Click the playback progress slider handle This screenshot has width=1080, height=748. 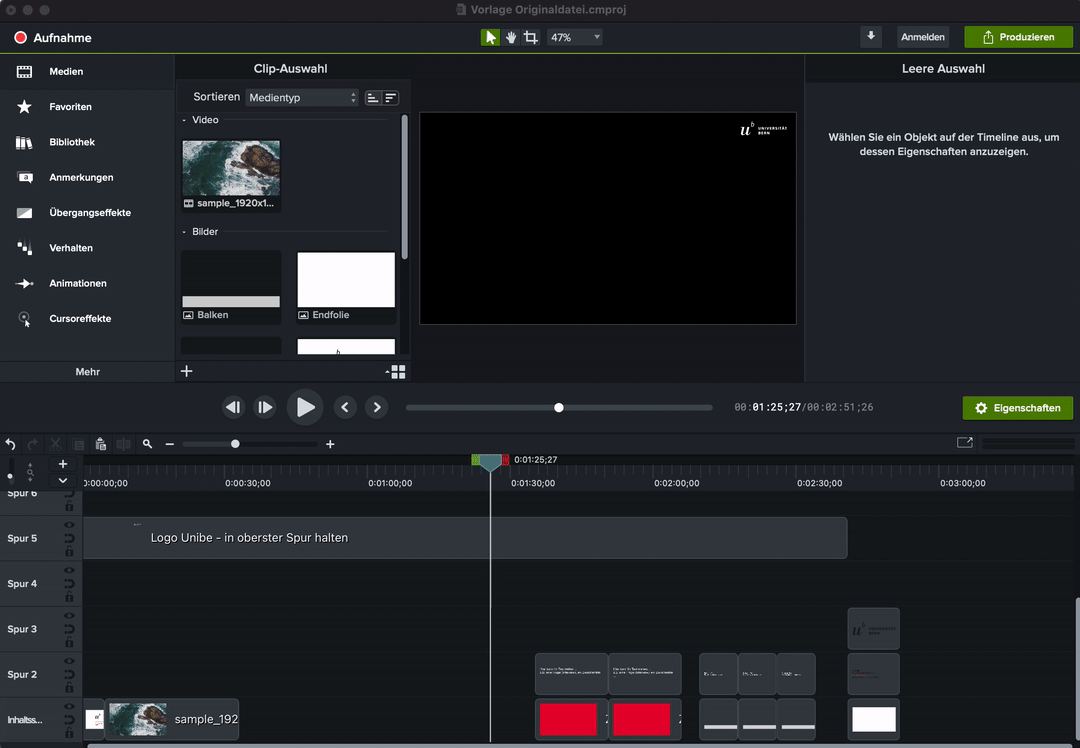559,408
